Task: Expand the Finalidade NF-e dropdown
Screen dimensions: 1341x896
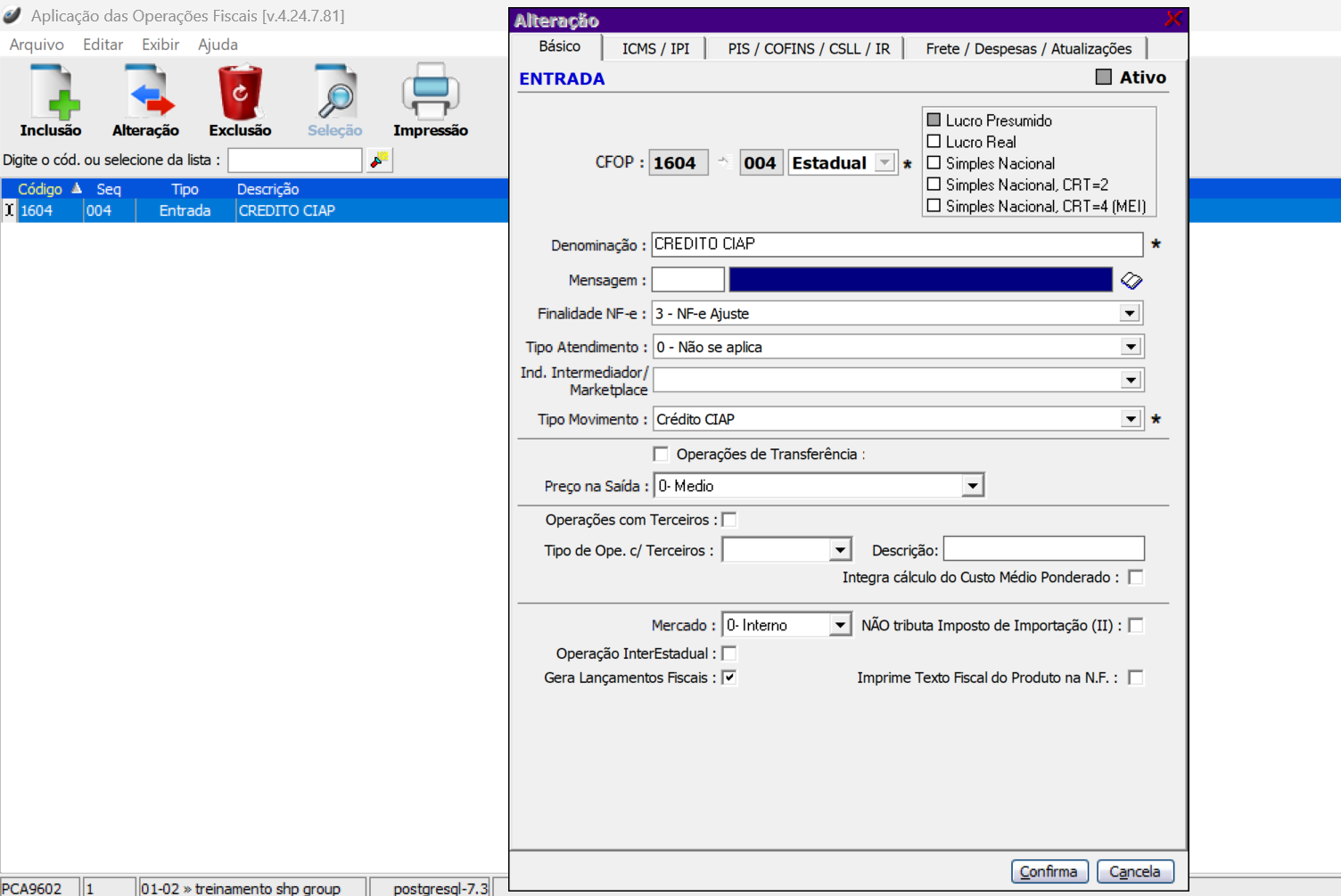Action: pyautogui.click(x=1130, y=314)
